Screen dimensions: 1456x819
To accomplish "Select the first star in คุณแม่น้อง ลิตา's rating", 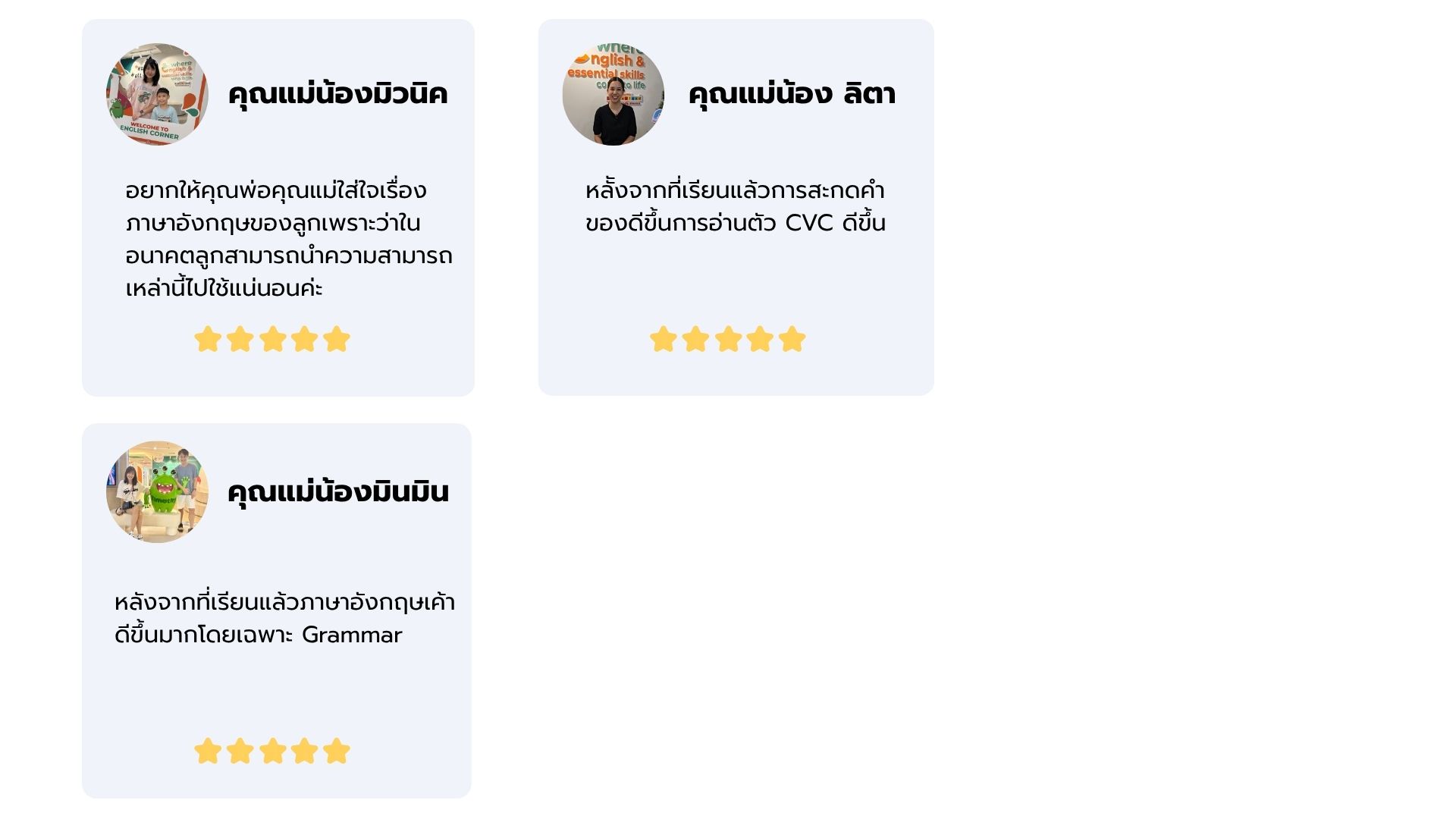I will pyautogui.click(x=664, y=339).
